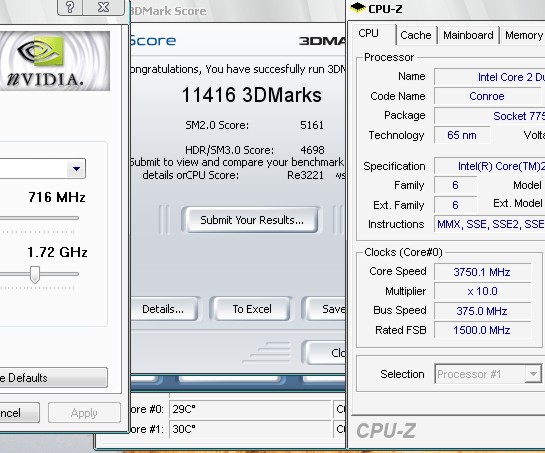Click the NVIDIA logo image
545x453 pixels.
(55, 61)
